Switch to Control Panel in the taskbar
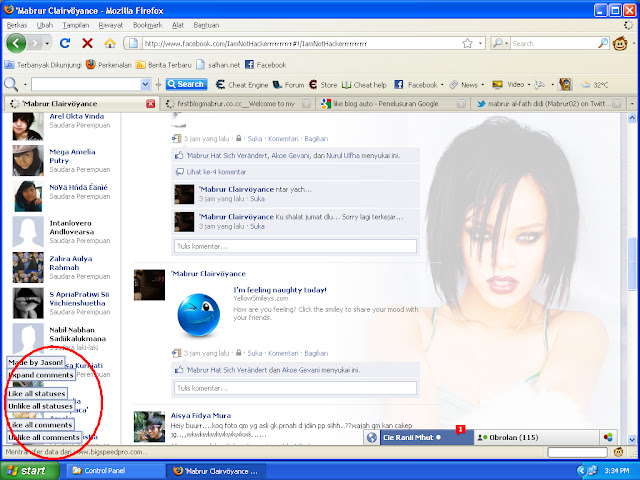The height and width of the screenshot is (480, 640). pos(114,471)
